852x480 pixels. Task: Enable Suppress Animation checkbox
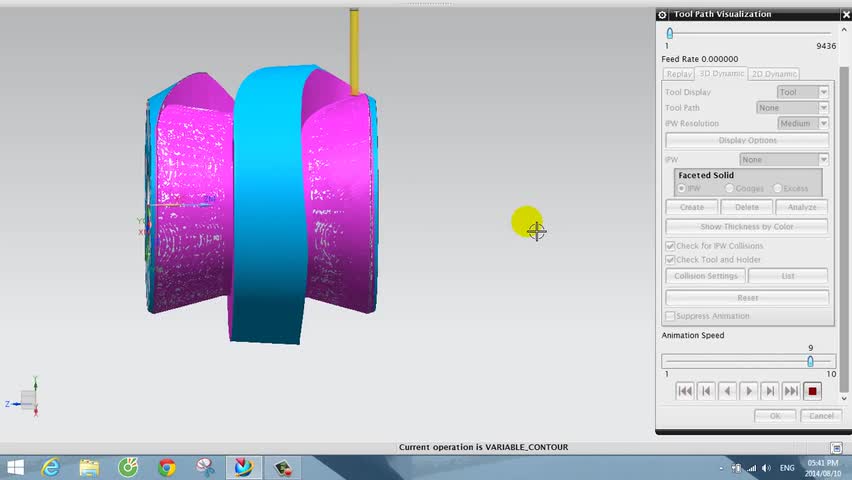(x=670, y=316)
